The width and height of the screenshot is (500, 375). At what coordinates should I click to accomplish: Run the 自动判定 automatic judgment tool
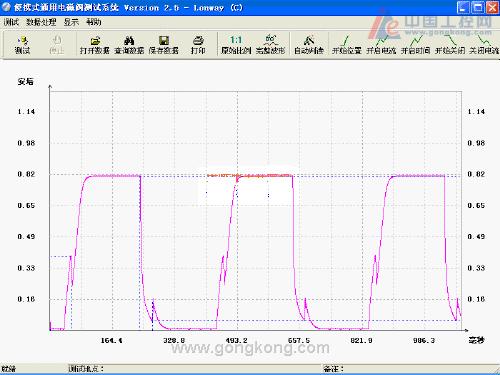pos(309,45)
